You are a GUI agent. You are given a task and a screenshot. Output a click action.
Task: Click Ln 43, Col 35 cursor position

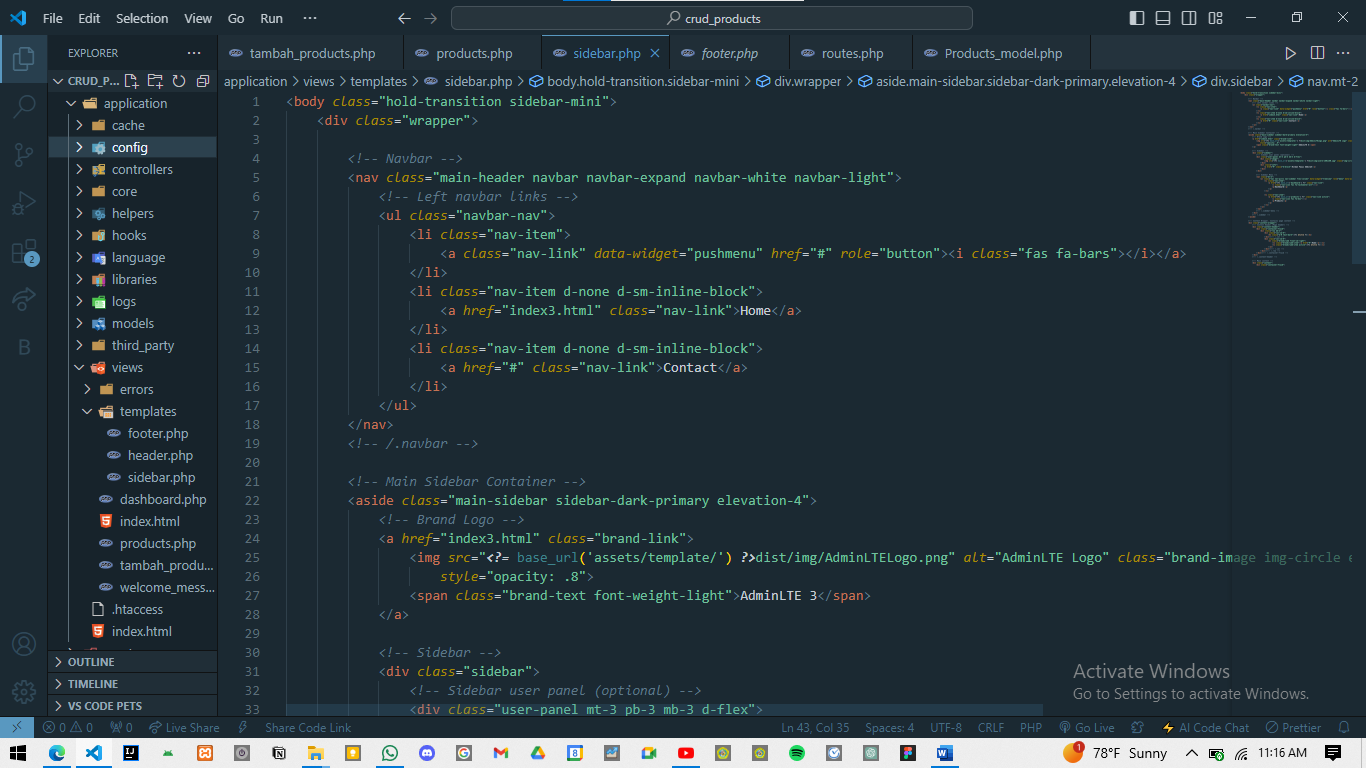click(x=815, y=728)
